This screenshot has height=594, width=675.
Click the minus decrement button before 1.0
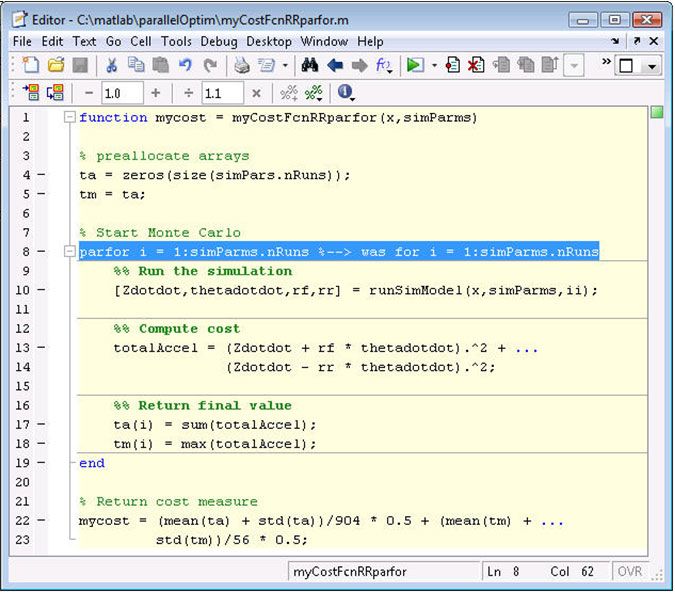(x=88, y=93)
